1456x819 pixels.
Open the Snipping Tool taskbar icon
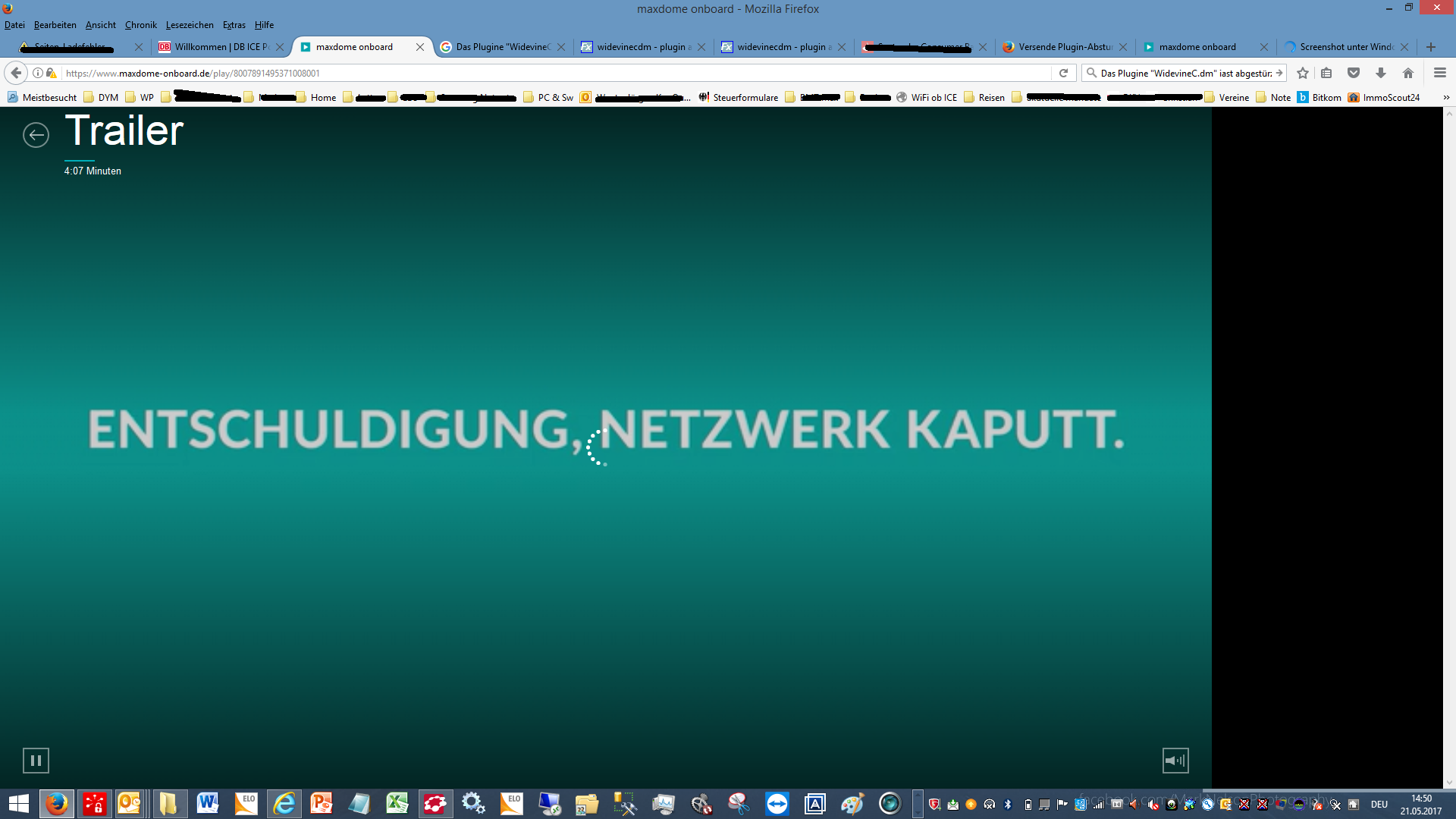pyautogui.click(x=739, y=804)
